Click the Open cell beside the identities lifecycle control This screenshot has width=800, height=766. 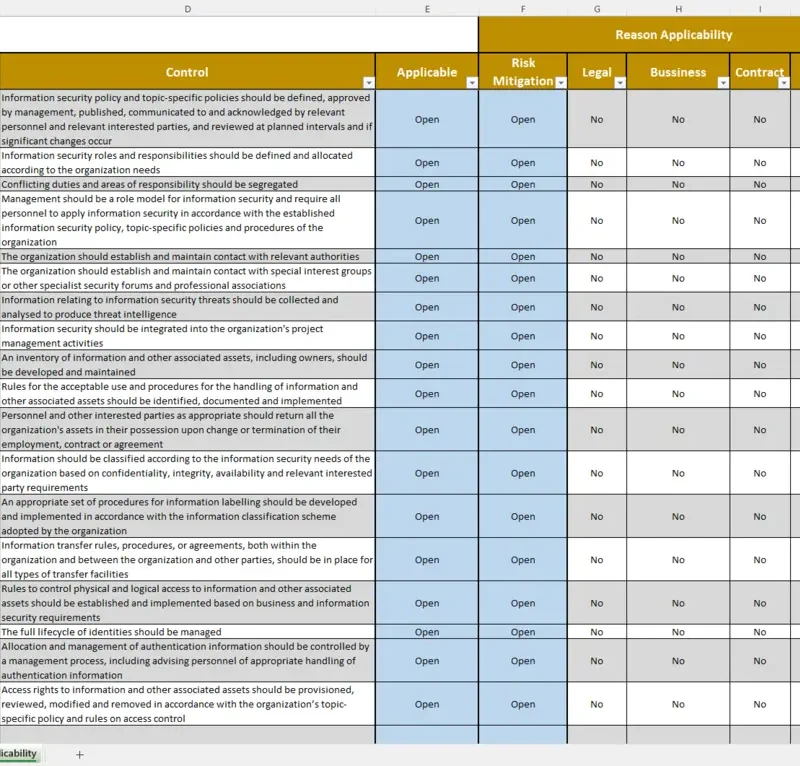tap(427, 632)
